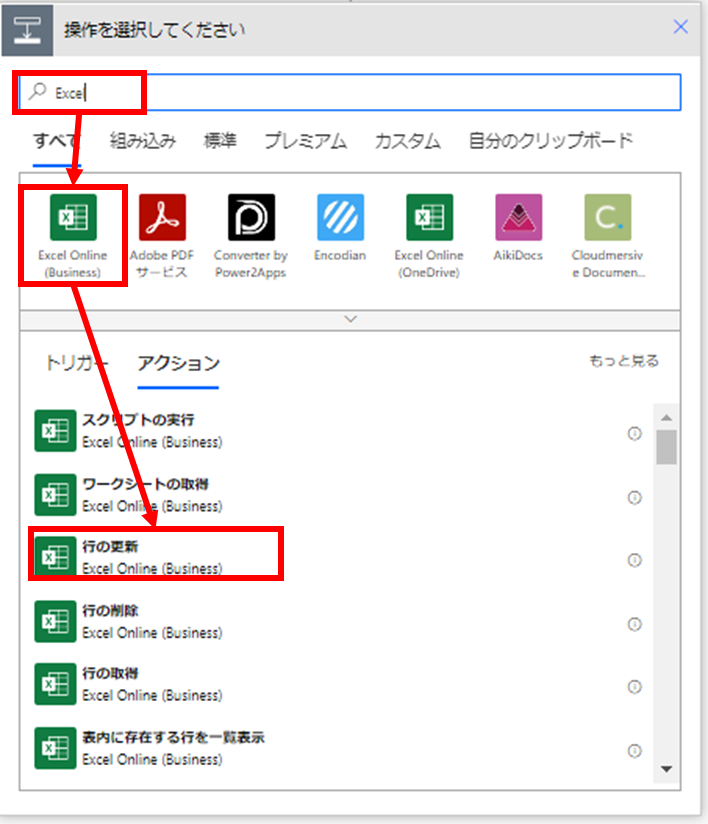Show info for 表内に存在する行を一覧表示 action
Viewport: 708px width, 824px height.
(x=634, y=750)
